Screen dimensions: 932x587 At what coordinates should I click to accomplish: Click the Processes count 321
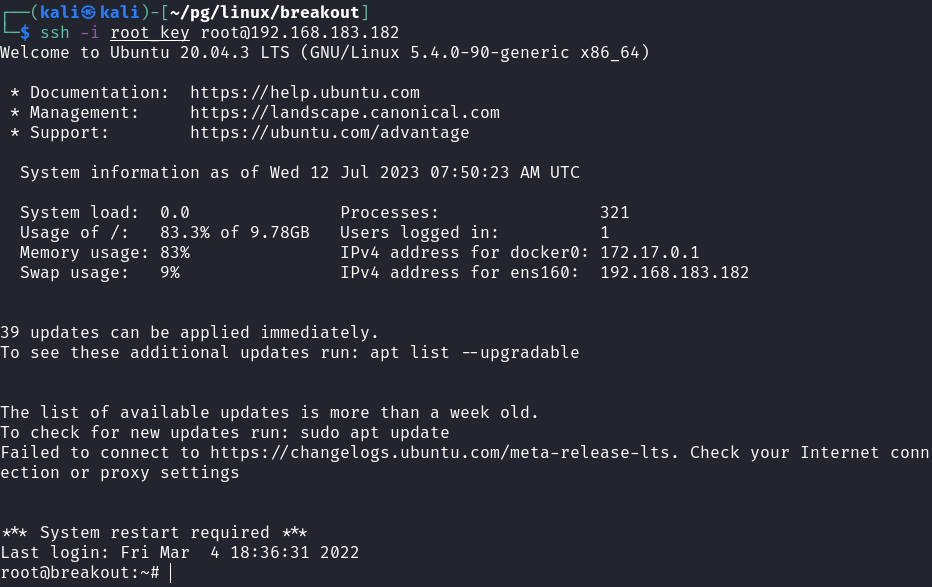pyautogui.click(x=615, y=213)
